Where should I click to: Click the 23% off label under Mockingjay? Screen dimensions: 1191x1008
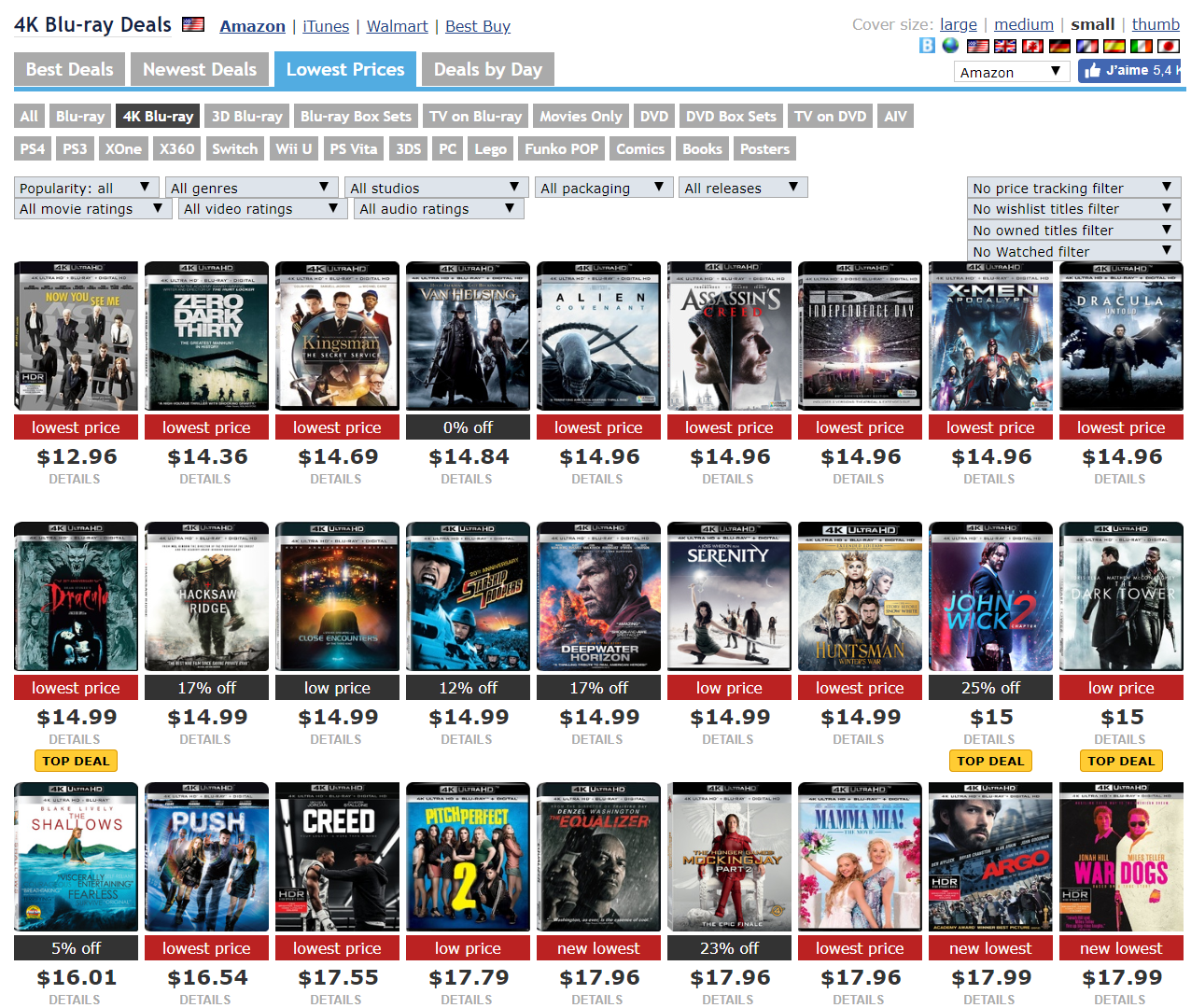[730, 948]
